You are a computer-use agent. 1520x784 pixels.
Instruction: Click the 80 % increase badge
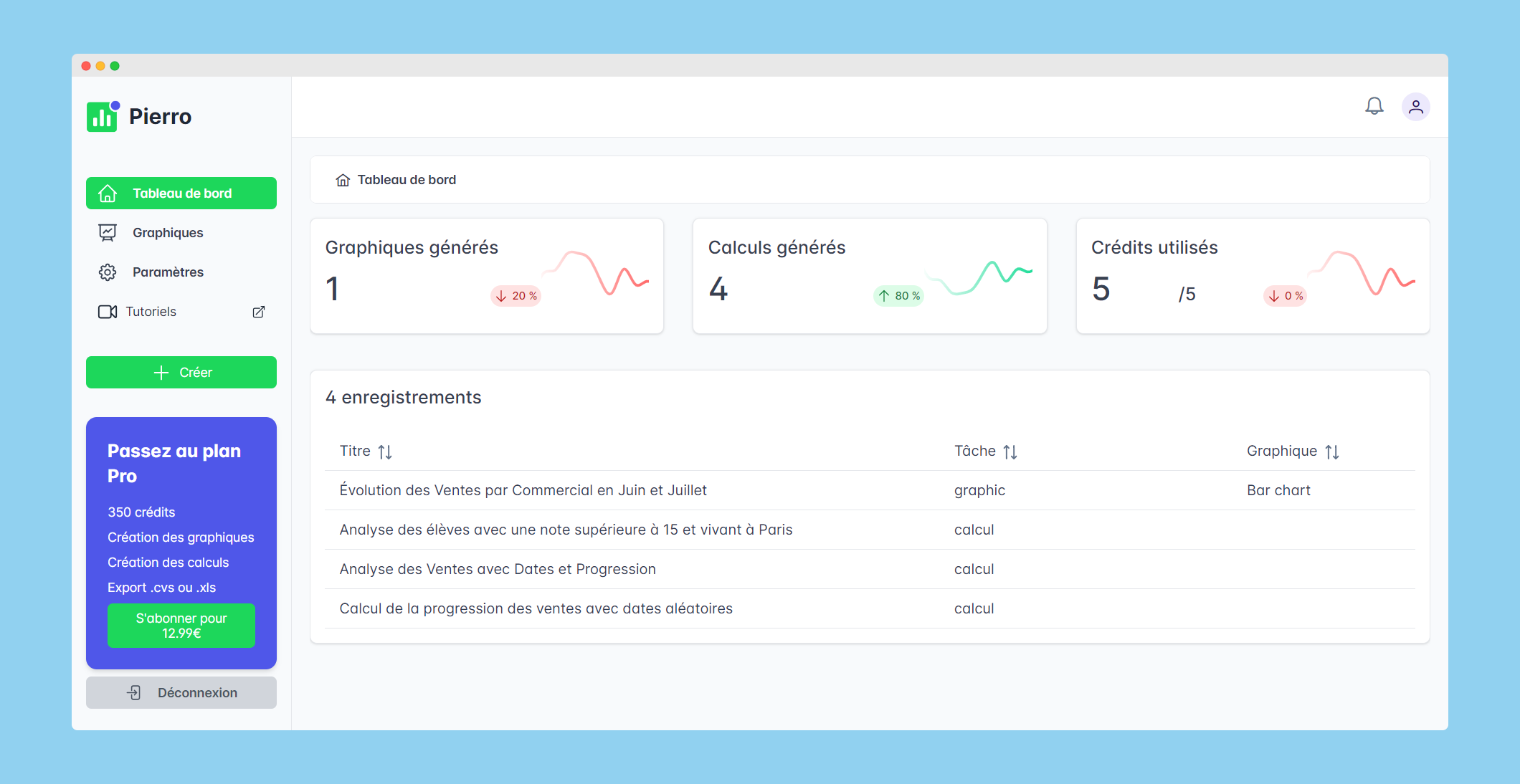pyautogui.click(x=898, y=295)
